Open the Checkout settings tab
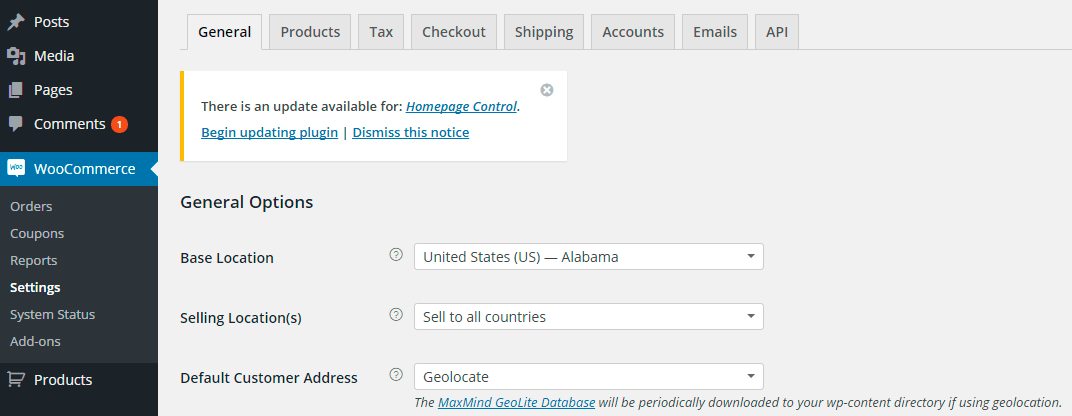This screenshot has height=416, width=1072. pos(454,32)
